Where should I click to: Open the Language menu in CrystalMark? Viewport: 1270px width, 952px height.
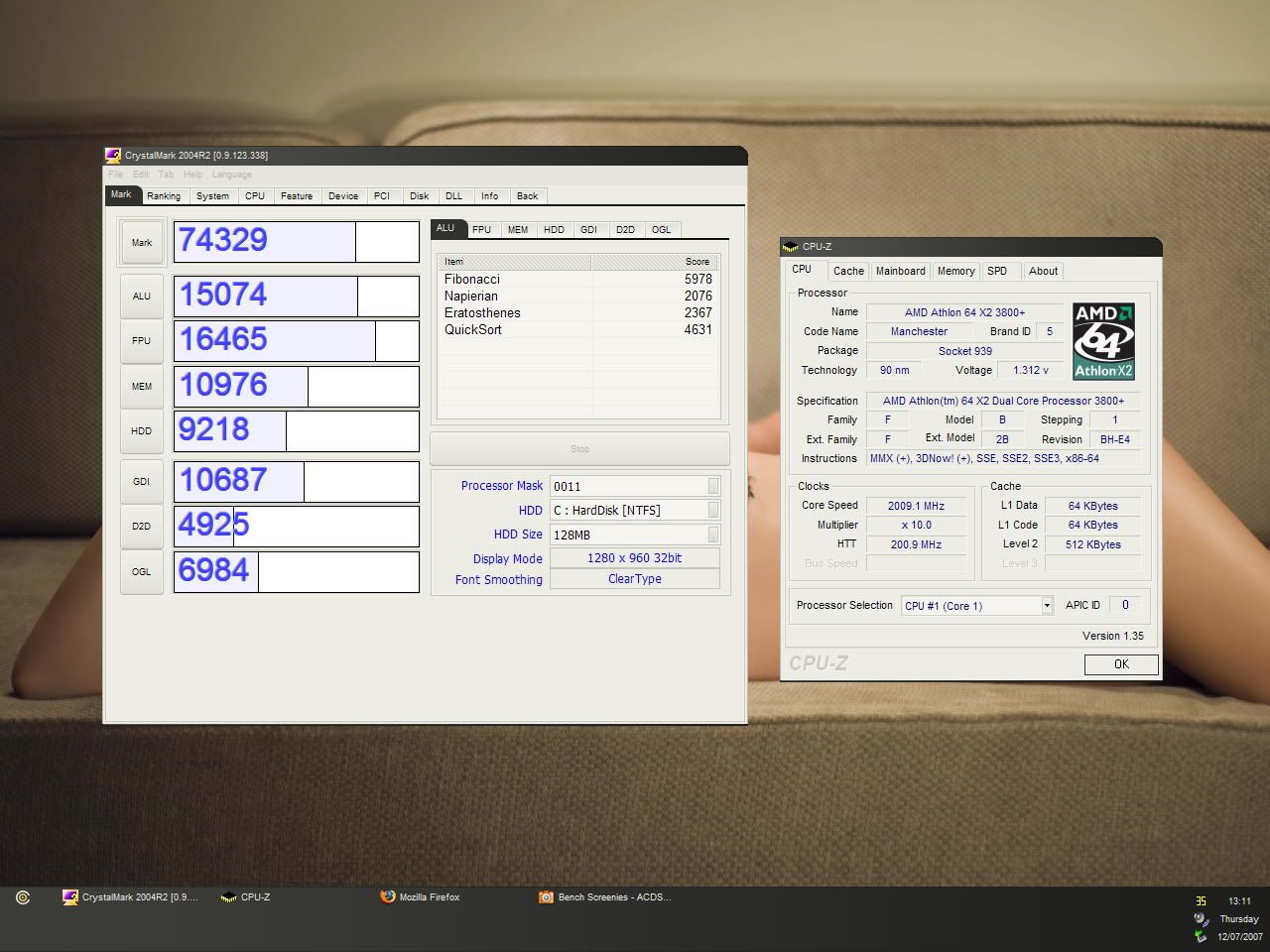pyautogui.click(x=231, y=175)
